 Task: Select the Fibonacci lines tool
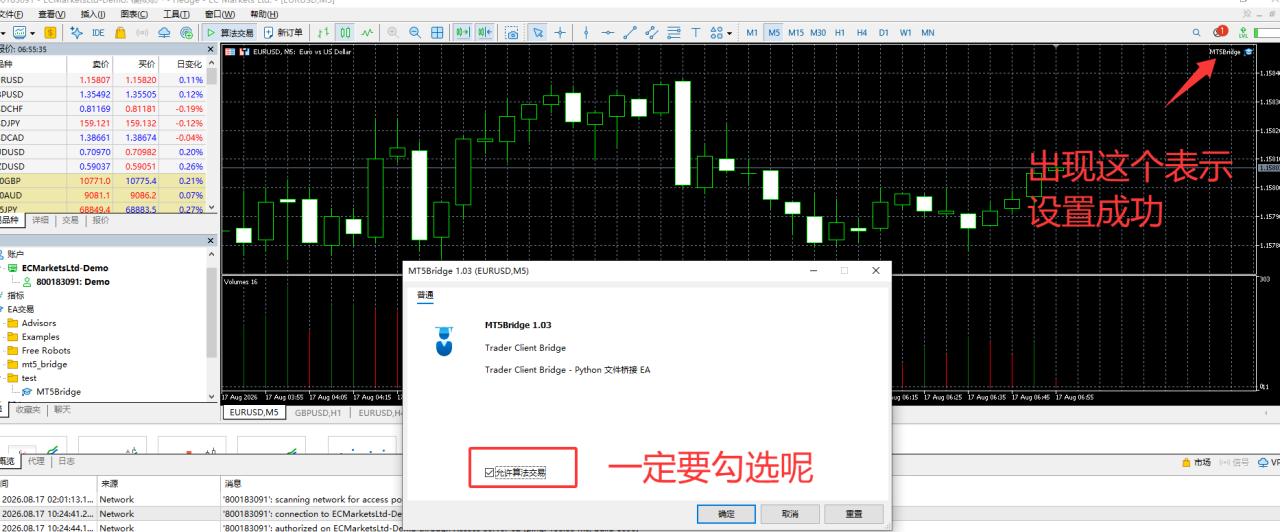[x=674, y=33]
